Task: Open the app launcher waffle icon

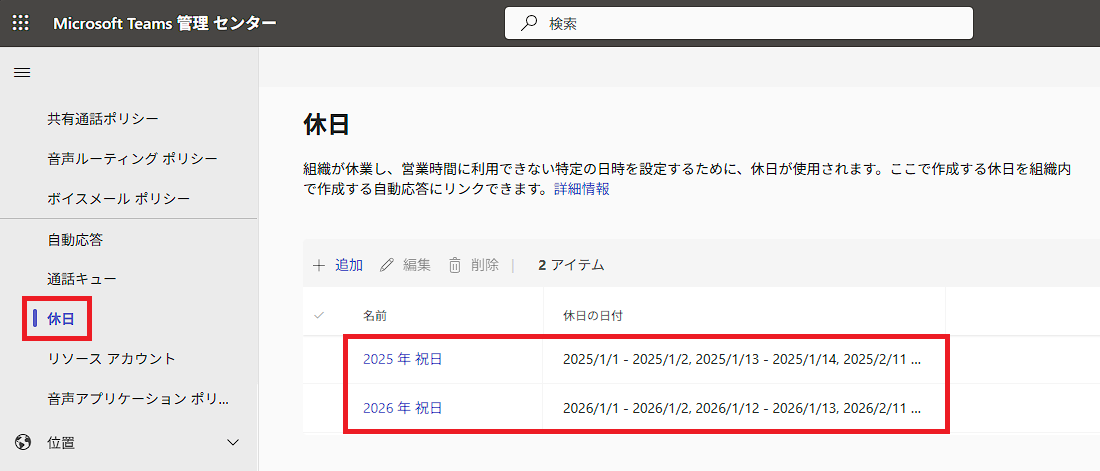Action: point(21,22)
